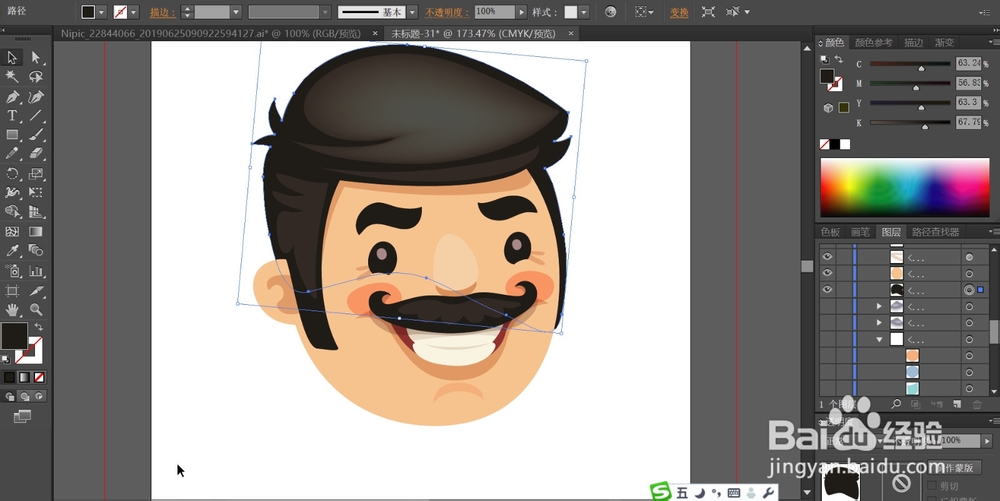Click the Magic Wand tool
The width and height of the screenshot is (1000, 501).
pos(13,77)
